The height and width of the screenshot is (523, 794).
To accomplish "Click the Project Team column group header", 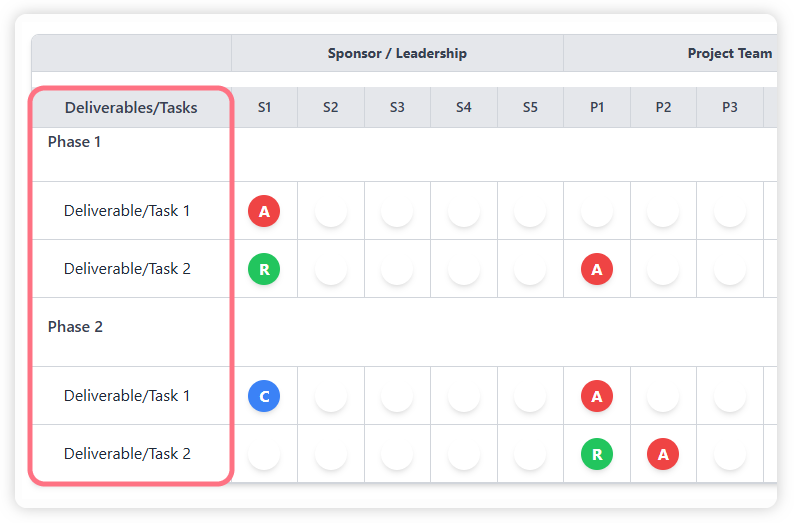I will [x=729, y=54].
